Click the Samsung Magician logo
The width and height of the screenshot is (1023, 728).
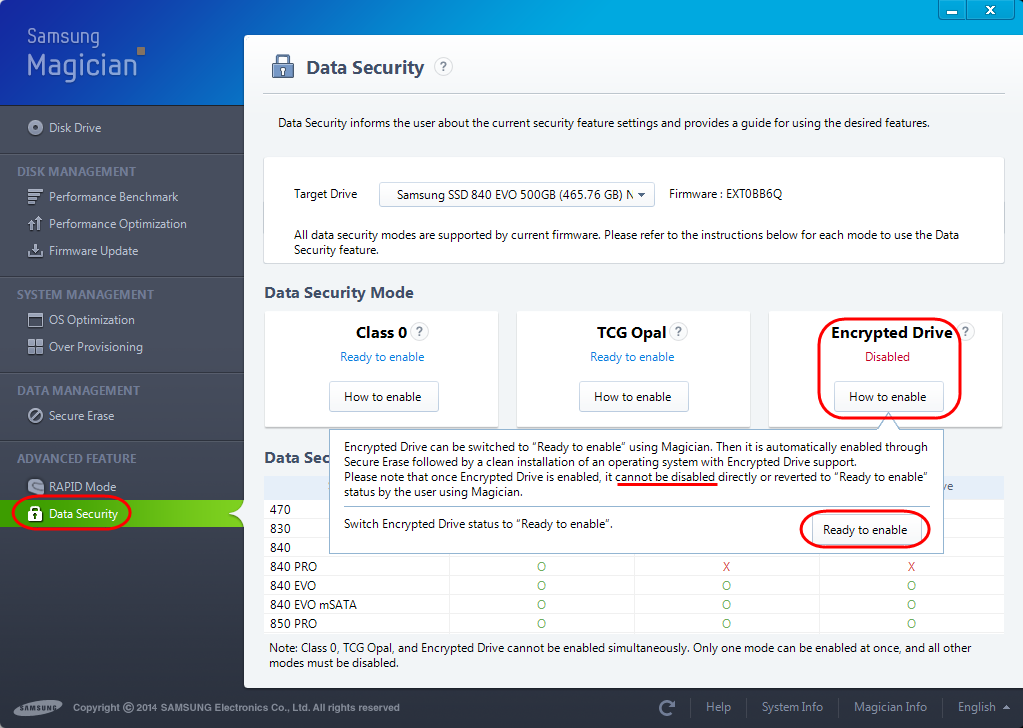coord(85,54)
